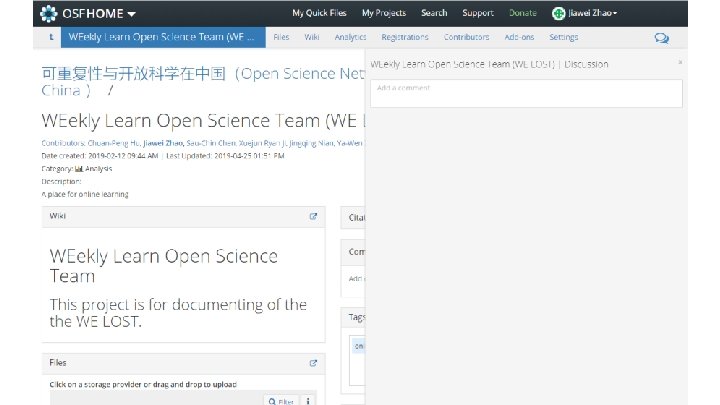Screen dimensions: 720x405
Task: Open Wiki widget in full page icon
Action: [313, 216]
